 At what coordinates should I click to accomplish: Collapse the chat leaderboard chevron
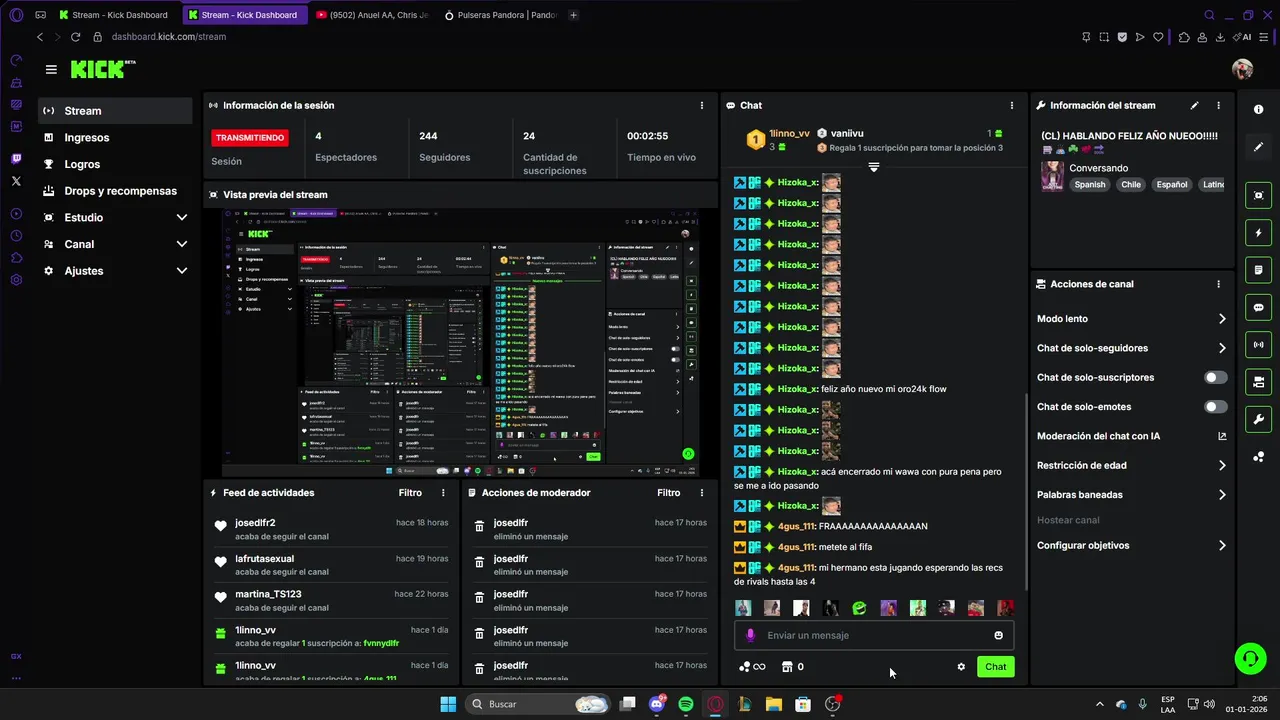pyautogui.click(x=873, y=167)
